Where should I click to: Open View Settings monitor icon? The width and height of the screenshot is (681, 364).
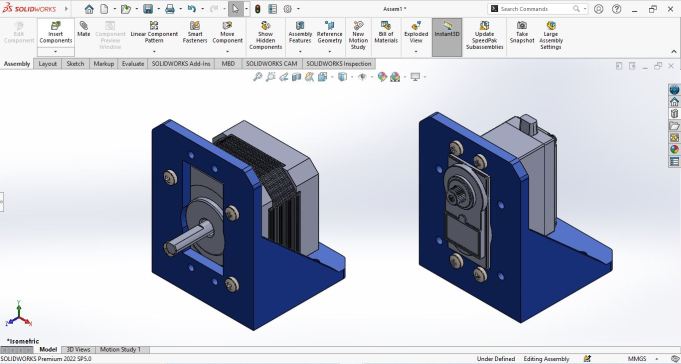(415, 77)
